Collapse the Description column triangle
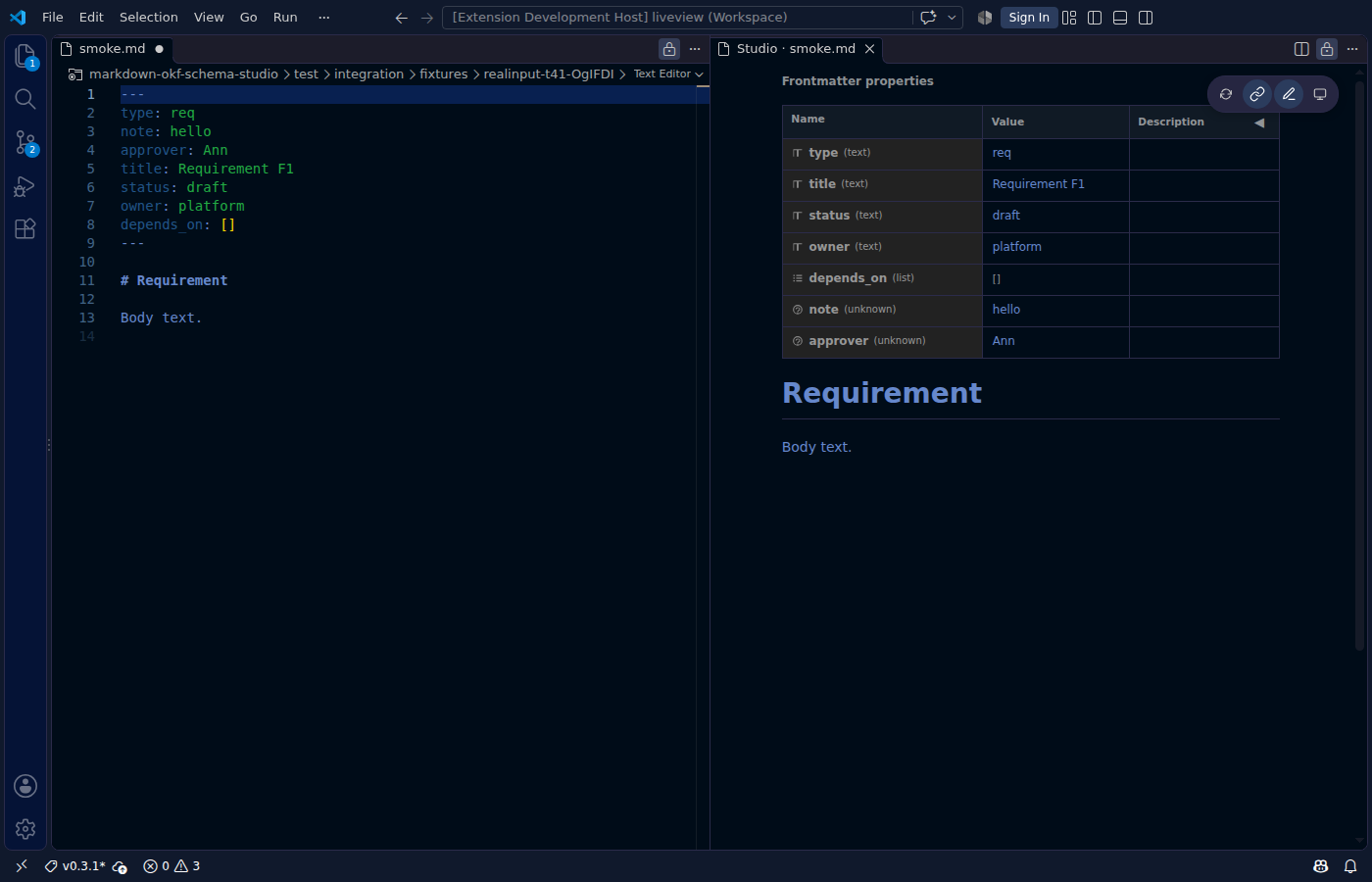This screenshot has height=882, width=1372. [x=1259, y=122]
